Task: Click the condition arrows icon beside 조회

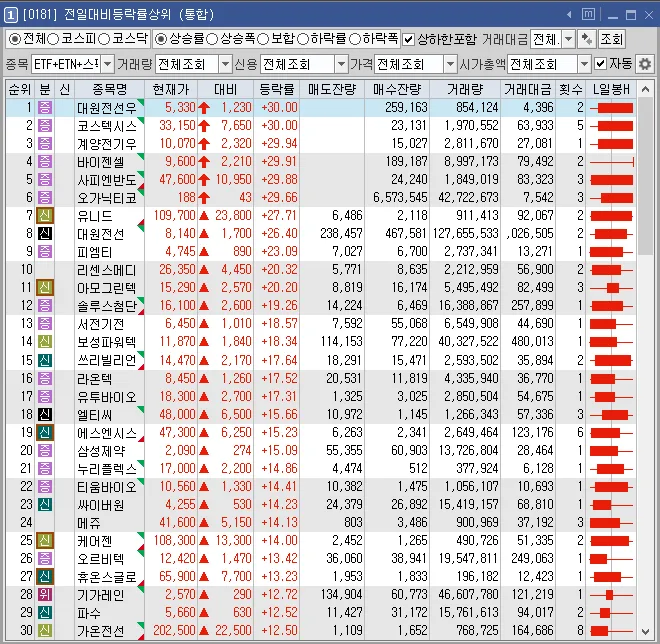Action: (x=586, y=40)
